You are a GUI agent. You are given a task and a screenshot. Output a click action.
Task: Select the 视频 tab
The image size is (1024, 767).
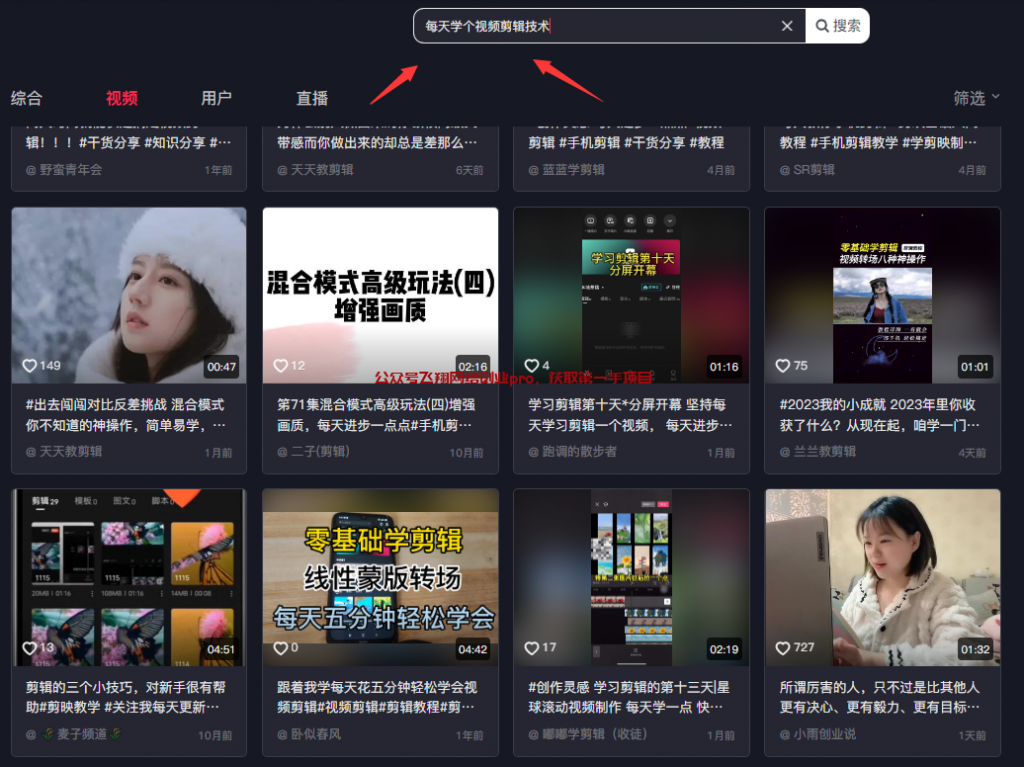pos(122,98)
